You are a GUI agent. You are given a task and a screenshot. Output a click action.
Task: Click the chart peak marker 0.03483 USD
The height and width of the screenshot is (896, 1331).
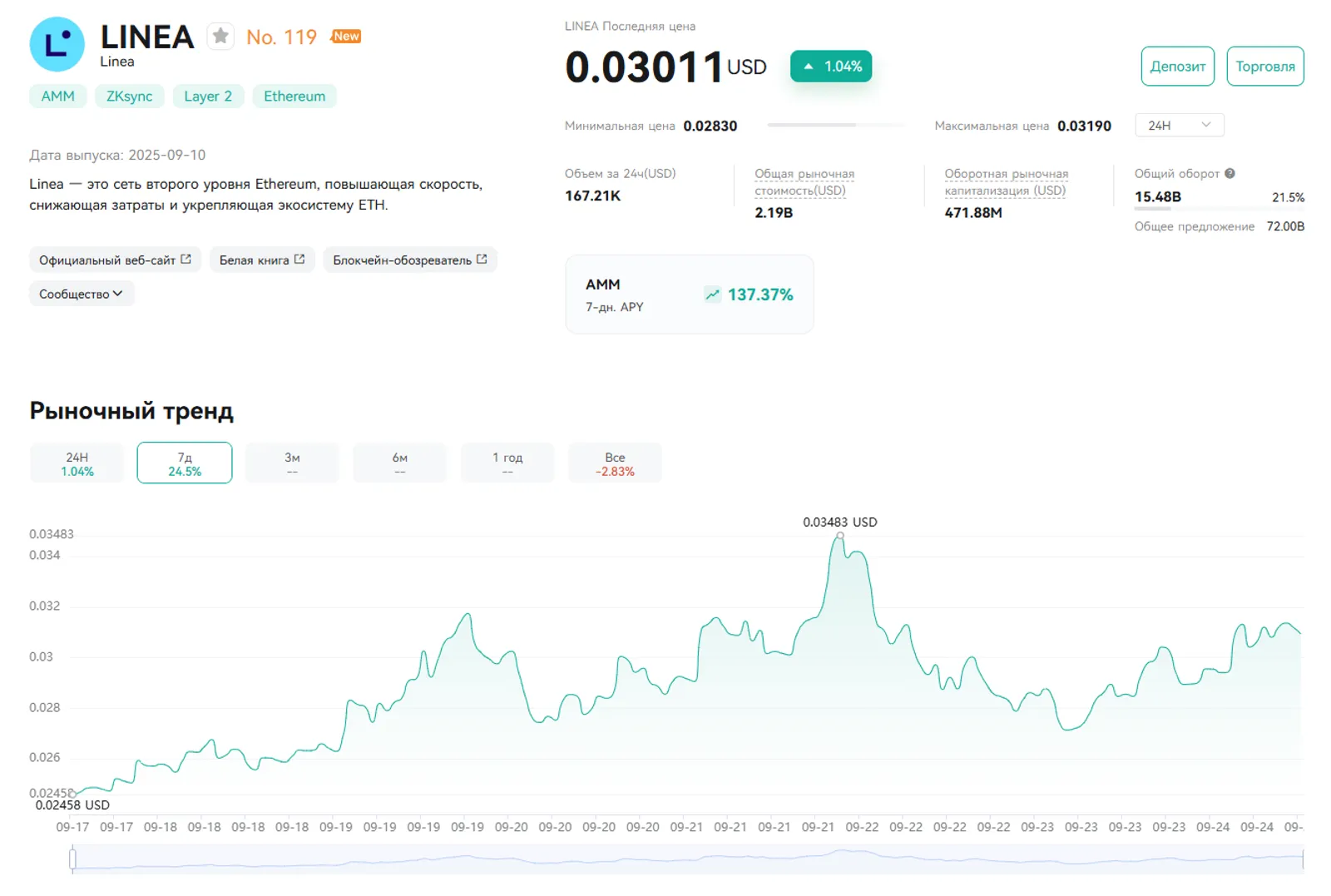tap(840, 535)
